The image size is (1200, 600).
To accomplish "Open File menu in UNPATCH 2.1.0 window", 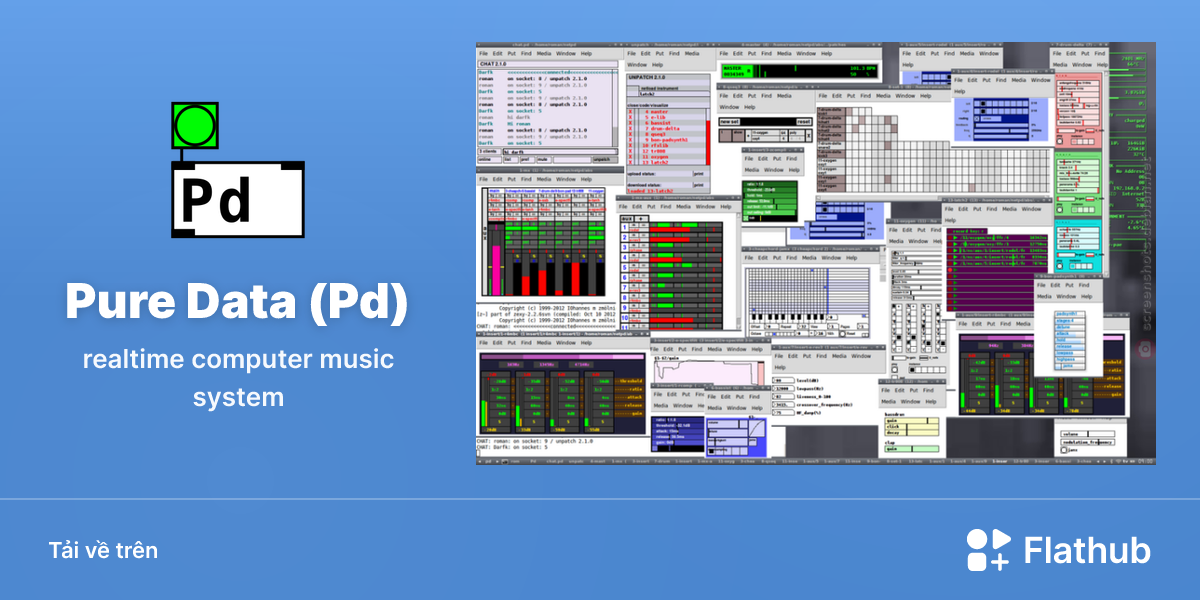I will (x=631, y=53).
